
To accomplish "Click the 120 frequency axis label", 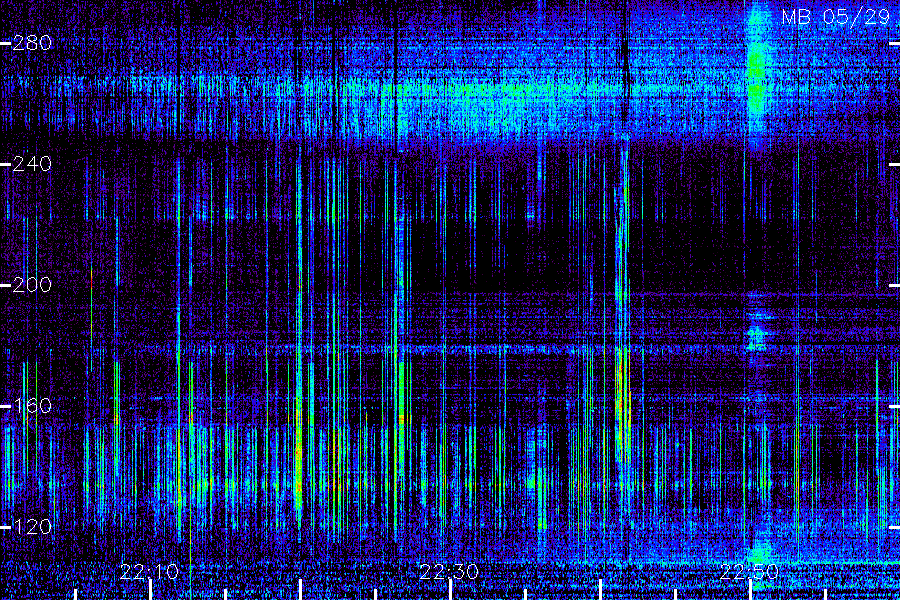I will click(32, 527).
